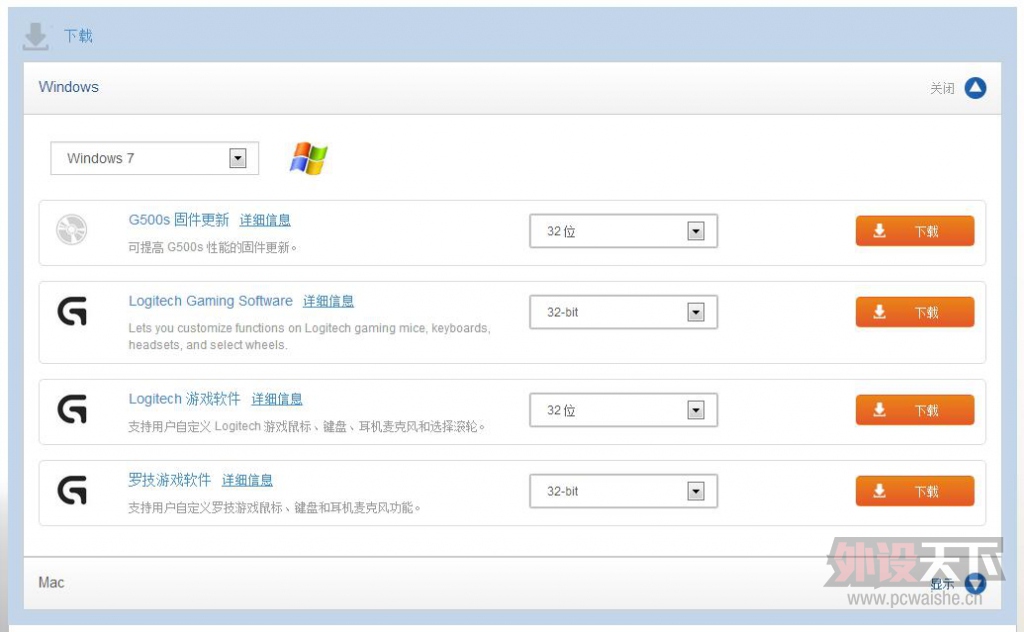Download Logitech 游戏软件
Image resolution: width=1024 pixels, height=632 pixels.
(x=914, y=410)
